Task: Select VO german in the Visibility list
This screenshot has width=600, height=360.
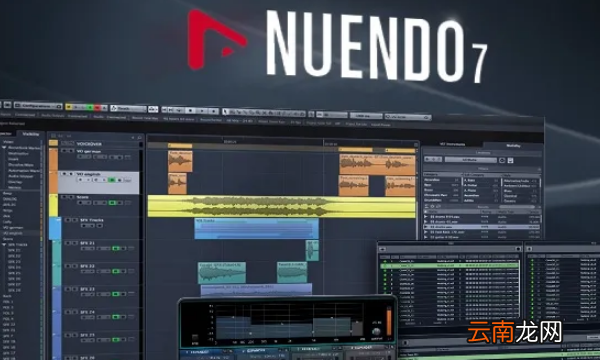Action: coord(13,228)
